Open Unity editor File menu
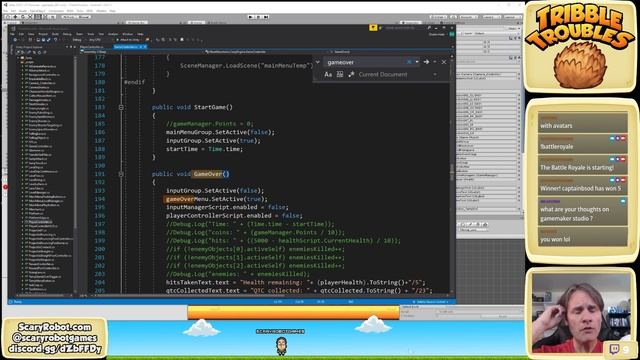 [5, 11]
